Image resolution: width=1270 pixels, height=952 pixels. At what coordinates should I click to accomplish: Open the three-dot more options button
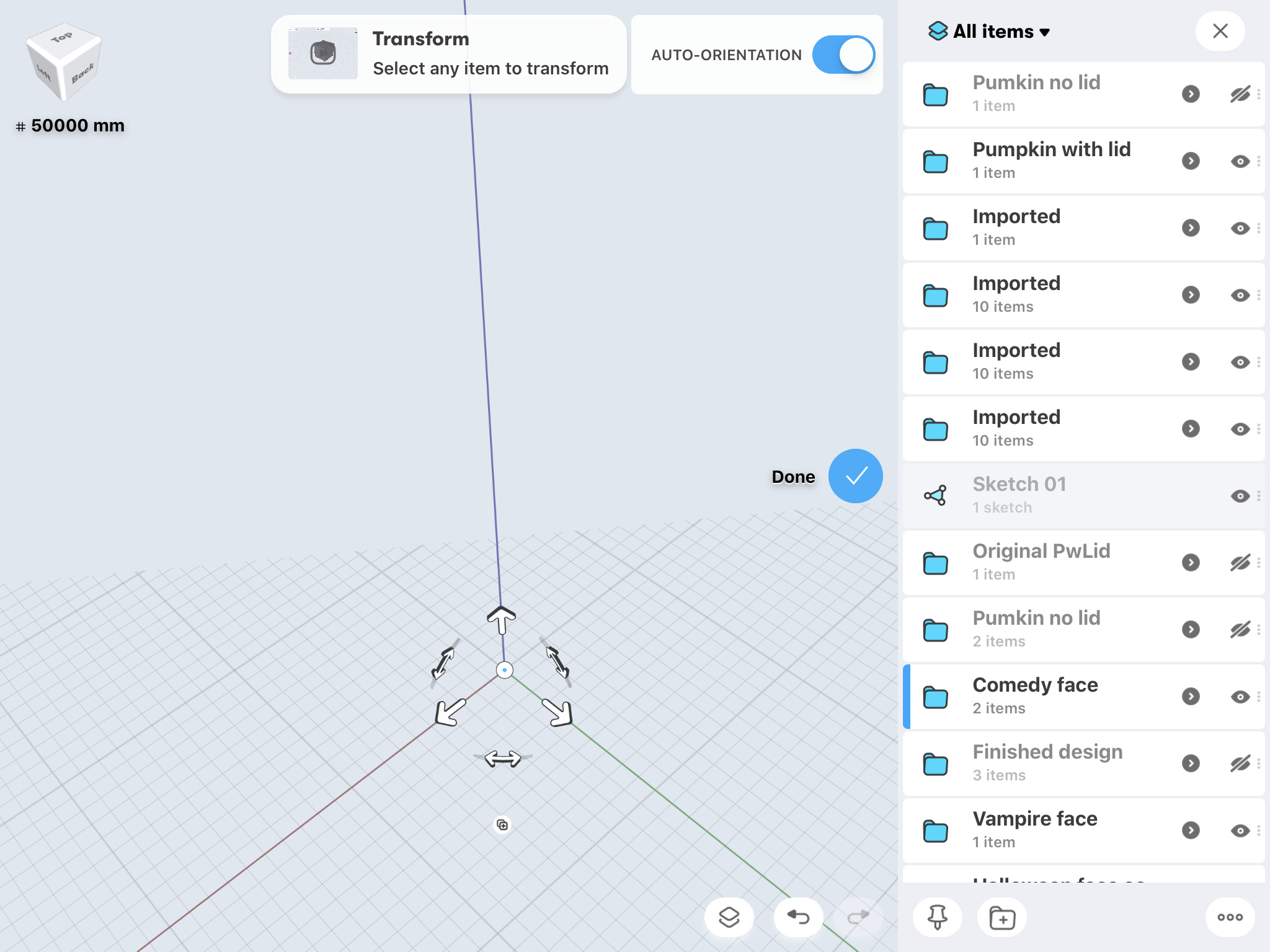click(1230, 917)
